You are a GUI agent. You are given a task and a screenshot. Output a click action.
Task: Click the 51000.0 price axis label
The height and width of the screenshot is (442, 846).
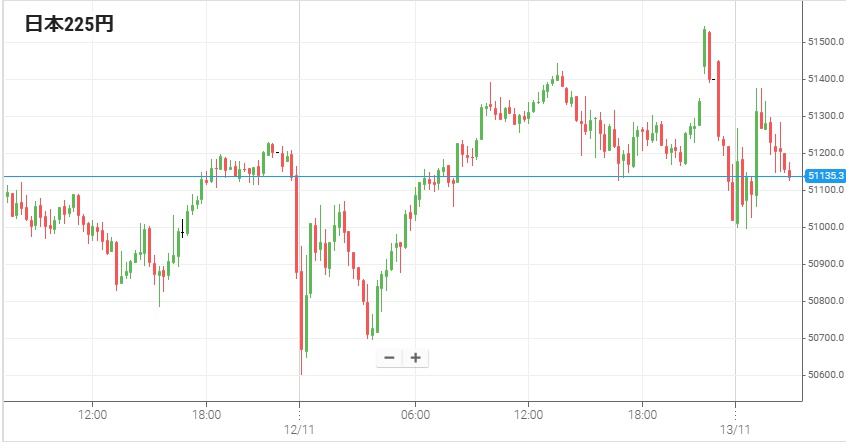coord(824,227)
